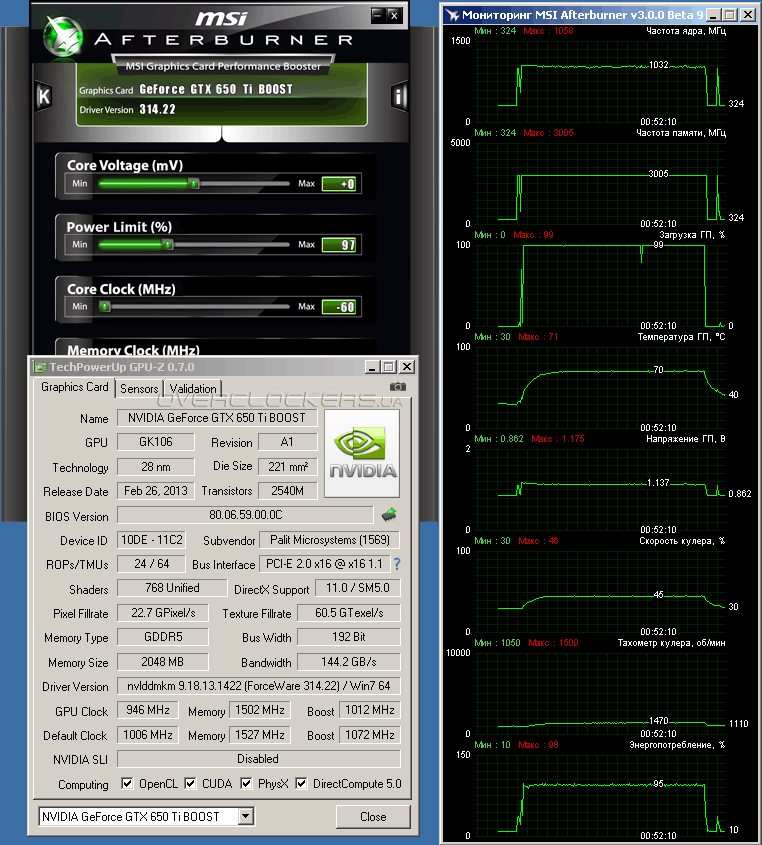The image size is (762, 845).
Task: Click the GPU core frequency graph
Action: [600, 81]
